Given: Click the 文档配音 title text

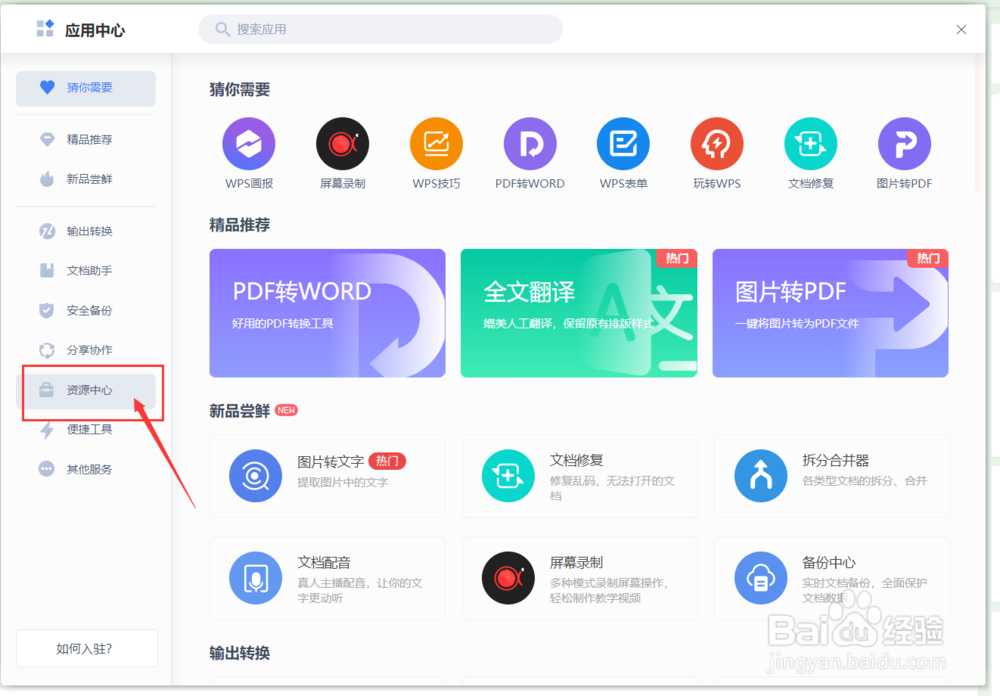Looking at the screenshot, I should pos(324,563).
